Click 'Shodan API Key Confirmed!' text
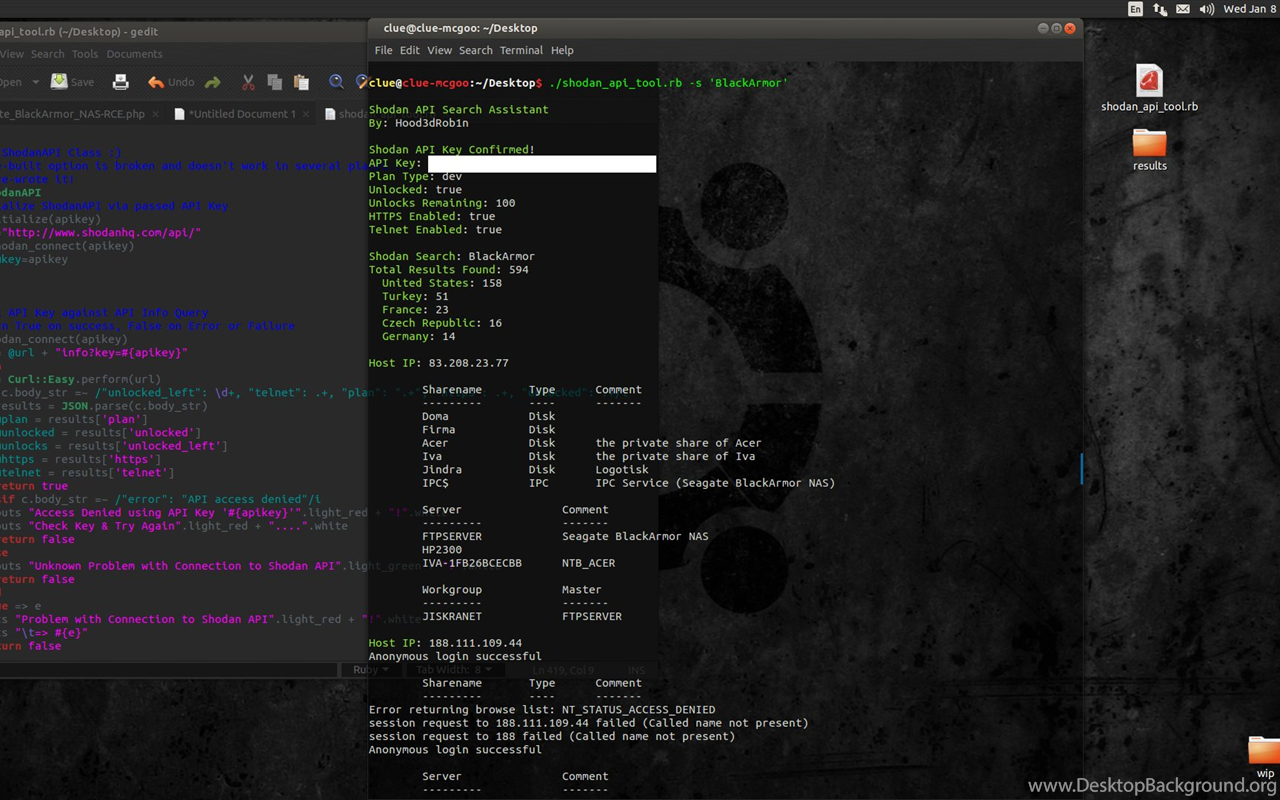 pos(452,150)
